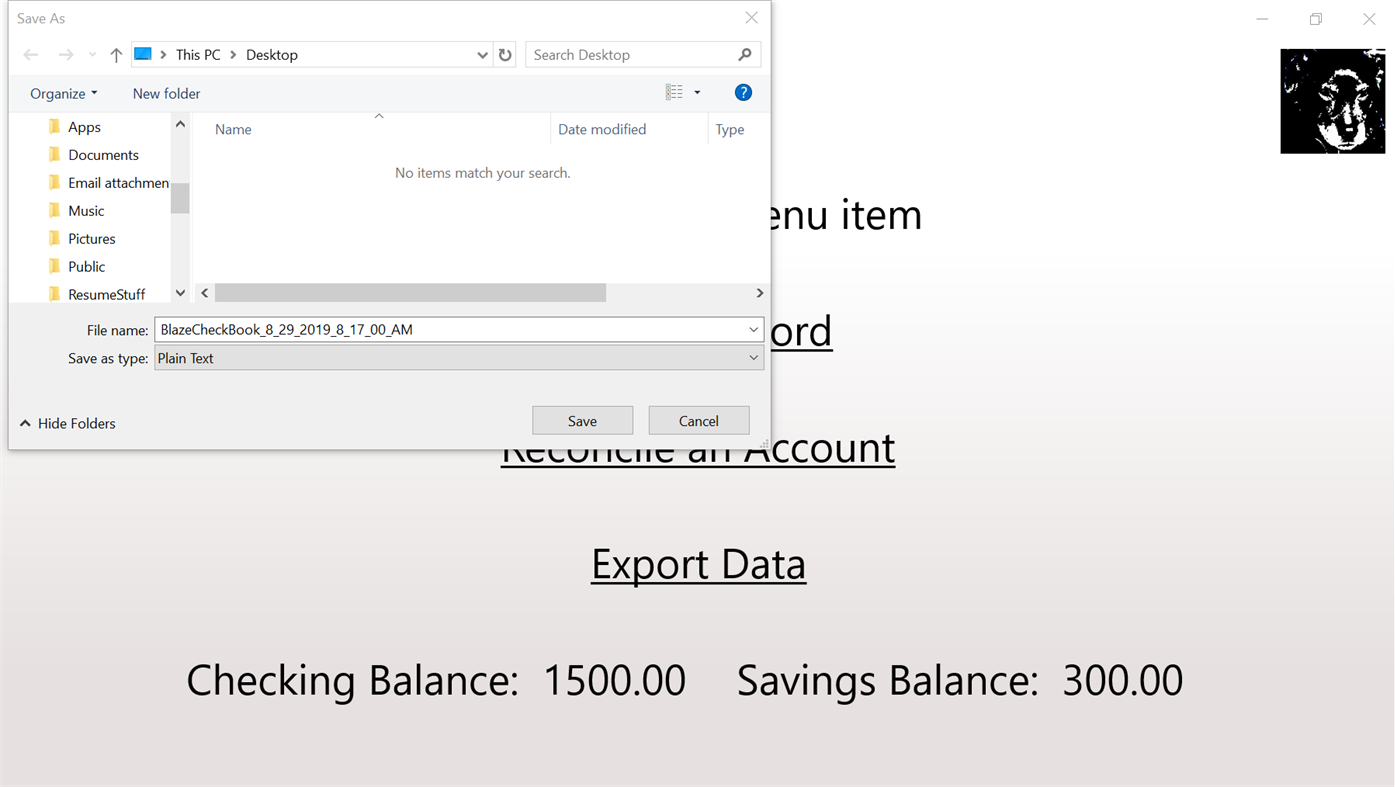The height and width of the screenshot is (787, 1395).
Task: Click the up one folder level arrow
Action: click(115, 54)
